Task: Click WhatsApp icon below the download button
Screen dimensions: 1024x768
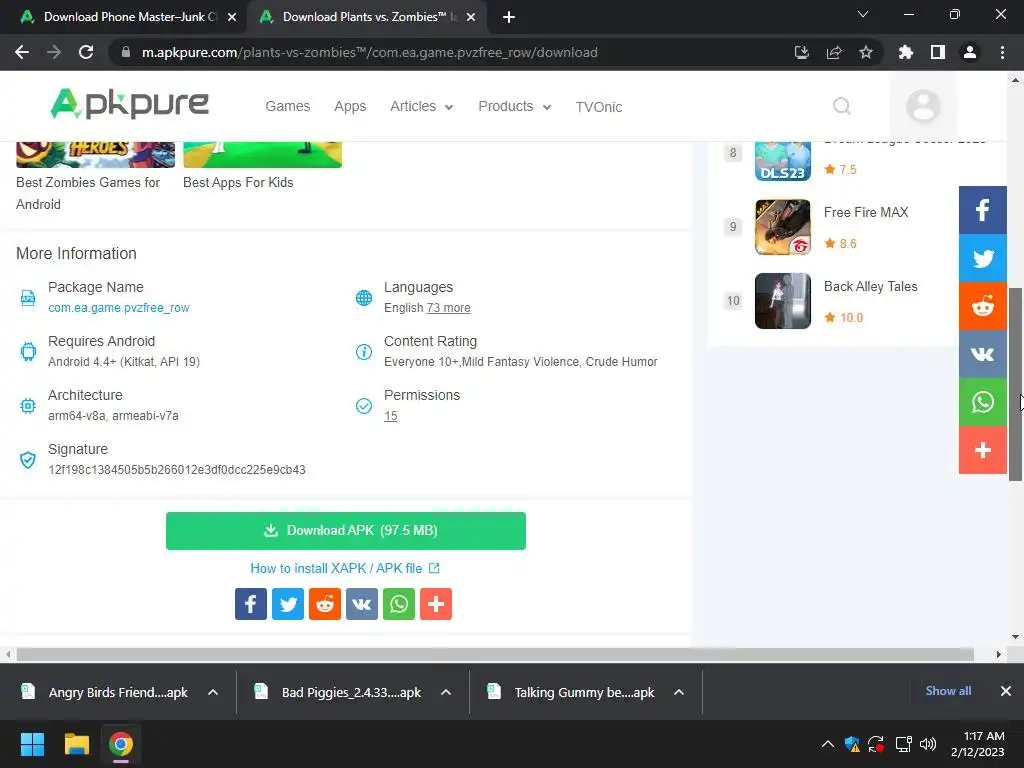Action: pyautogui.click(x=399, y=604)
